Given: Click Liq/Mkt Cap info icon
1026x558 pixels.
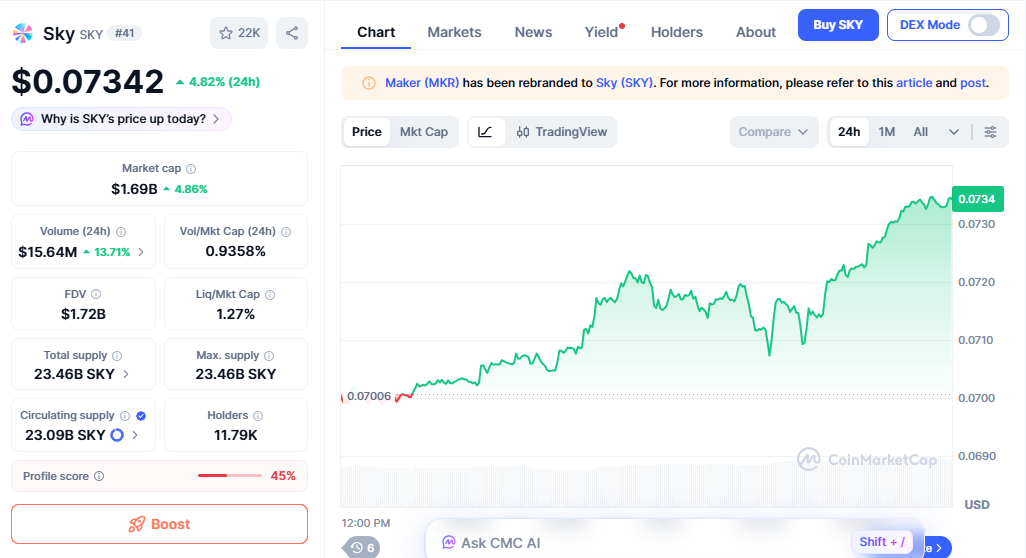Looking at the screenshot, I should click(270, 295).
